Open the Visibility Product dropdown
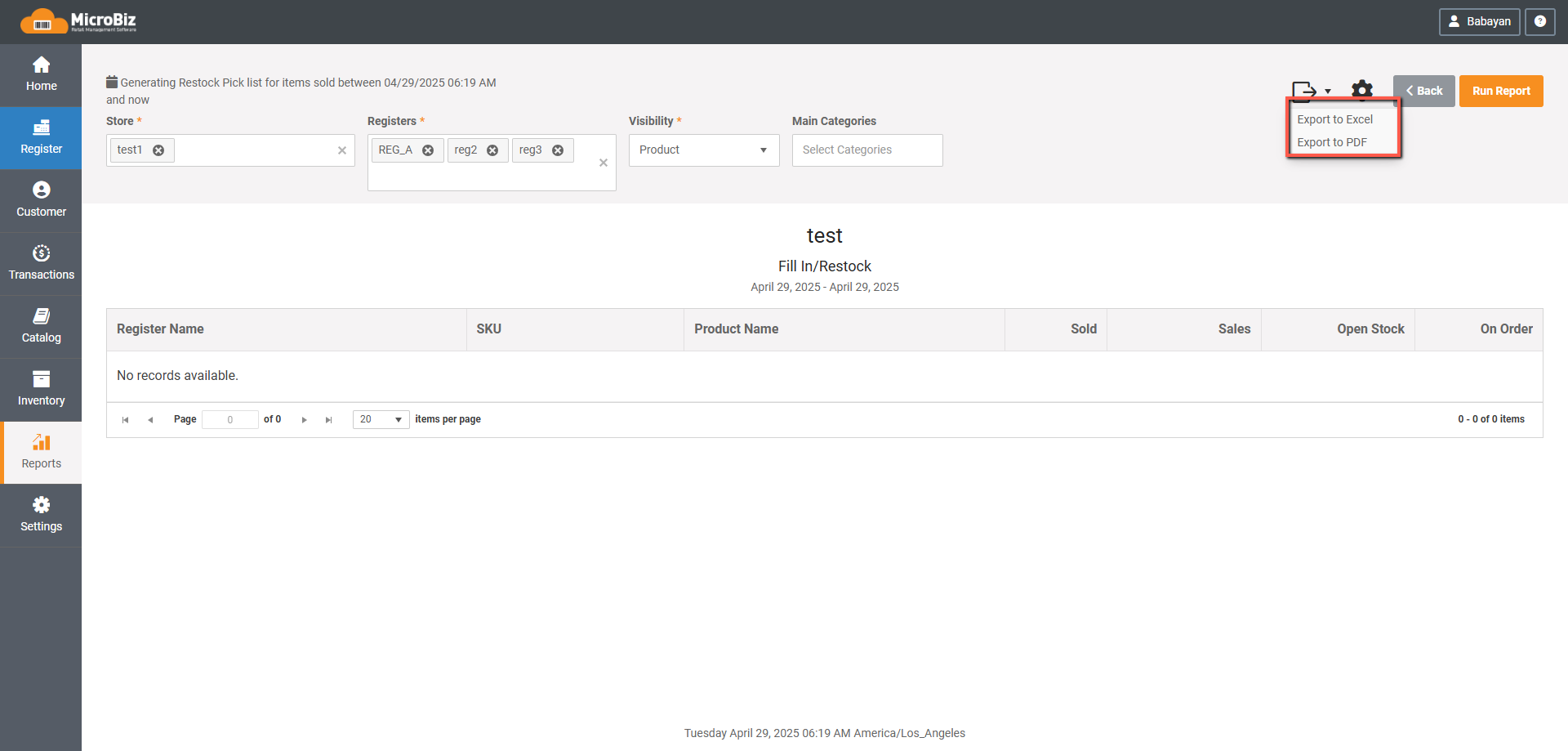This screenshot has height=751, width=1568. tap(704, 150)
